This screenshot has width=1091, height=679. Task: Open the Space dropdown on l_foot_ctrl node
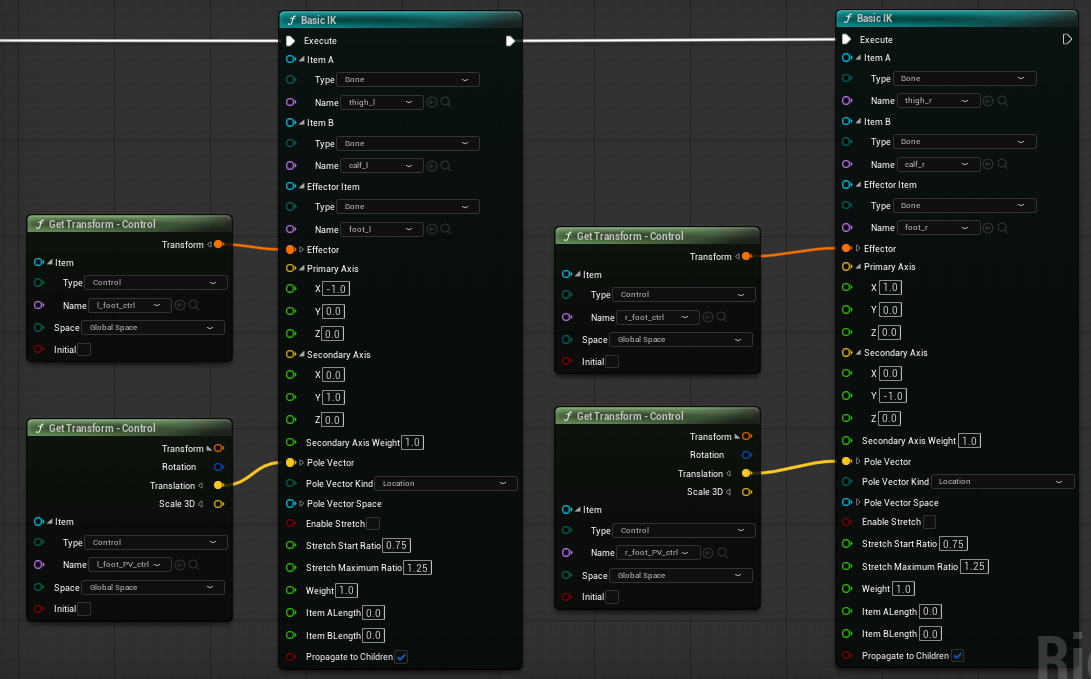[x=153, y=328]
